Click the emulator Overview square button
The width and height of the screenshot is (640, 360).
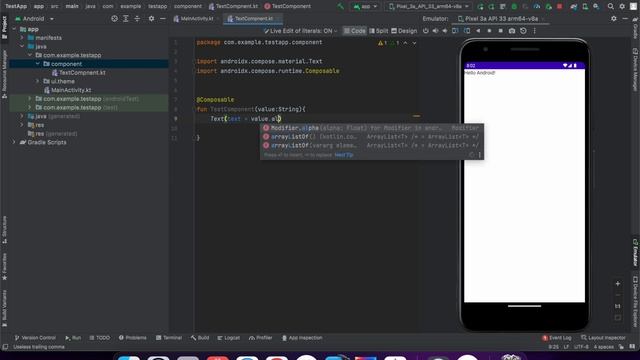pyautogui.click(x=500, y=31)
